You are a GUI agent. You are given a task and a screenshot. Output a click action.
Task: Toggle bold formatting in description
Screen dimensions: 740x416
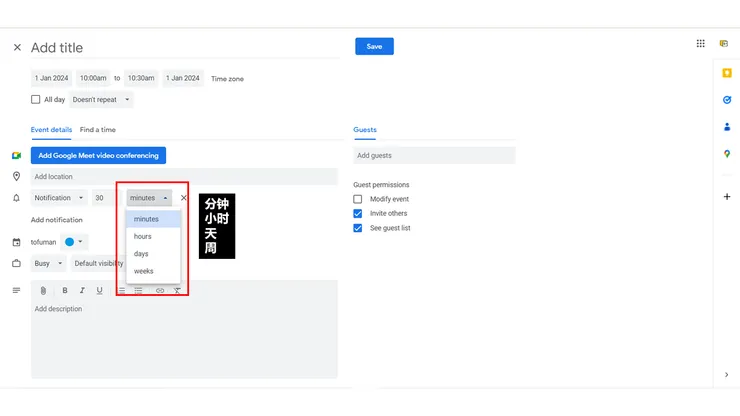click(65, 290)
